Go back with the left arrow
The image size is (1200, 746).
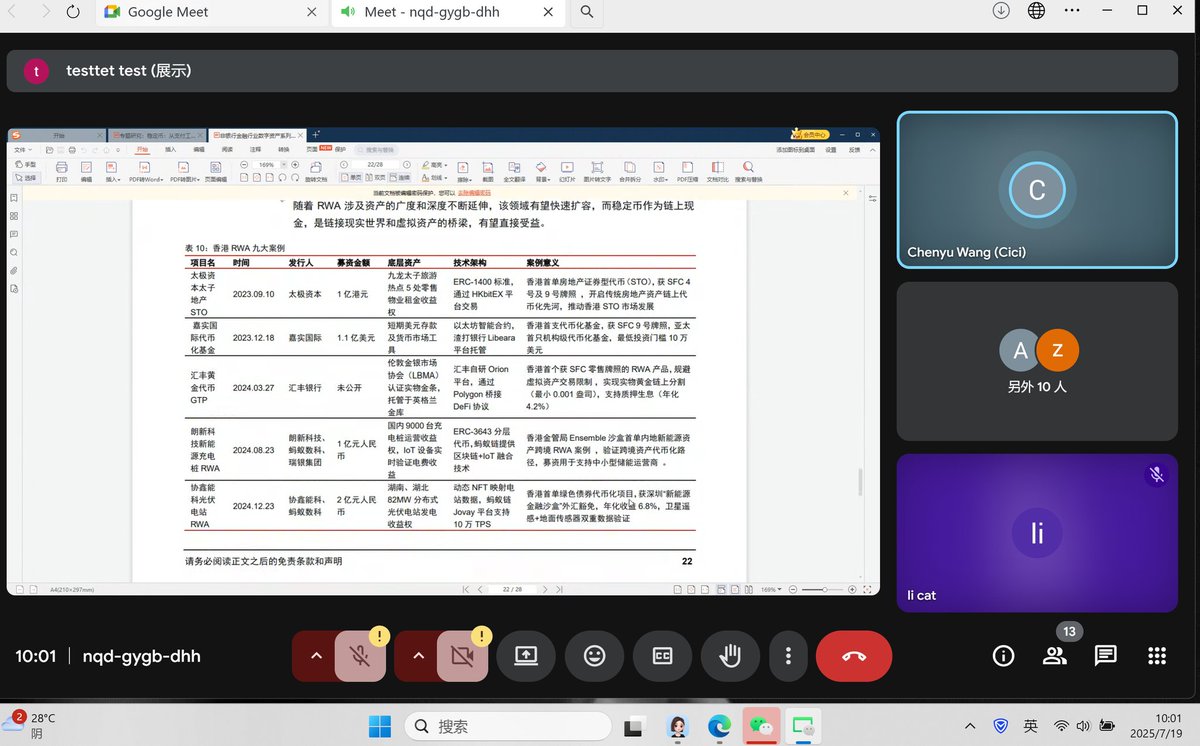(14, 12)
